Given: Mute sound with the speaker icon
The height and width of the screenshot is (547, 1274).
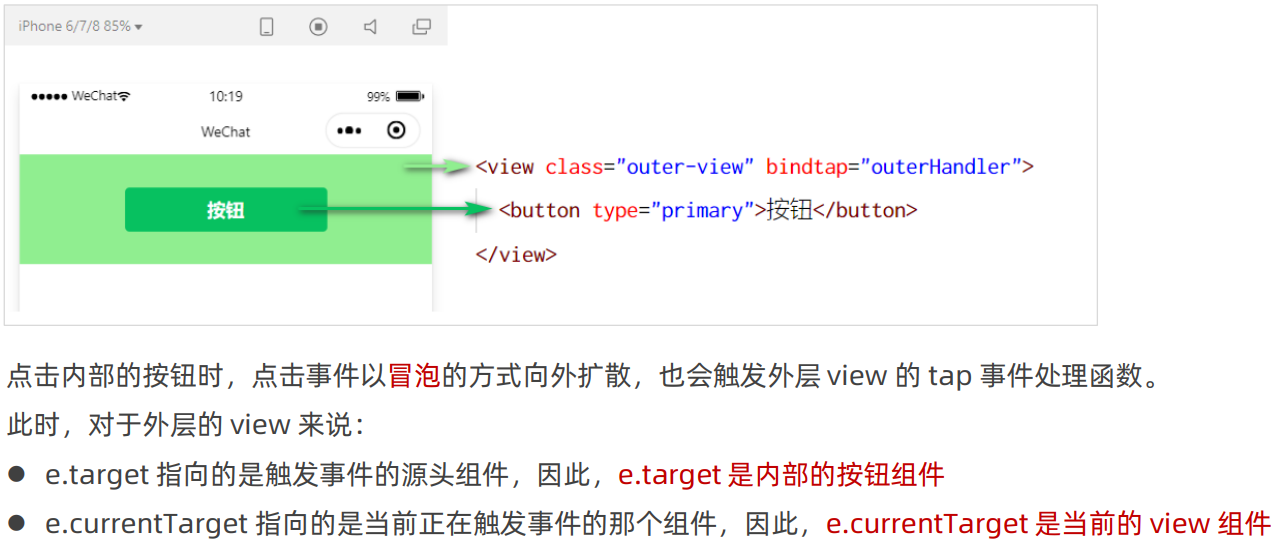Looking at the screenshot, I should click(370, 27).
